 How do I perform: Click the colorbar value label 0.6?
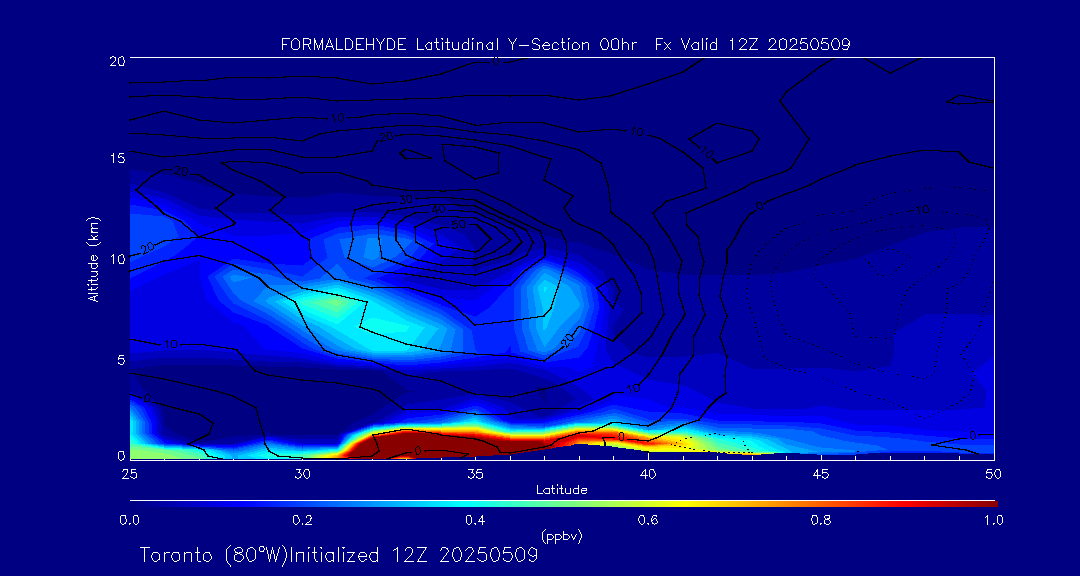(x=647, y=520)
